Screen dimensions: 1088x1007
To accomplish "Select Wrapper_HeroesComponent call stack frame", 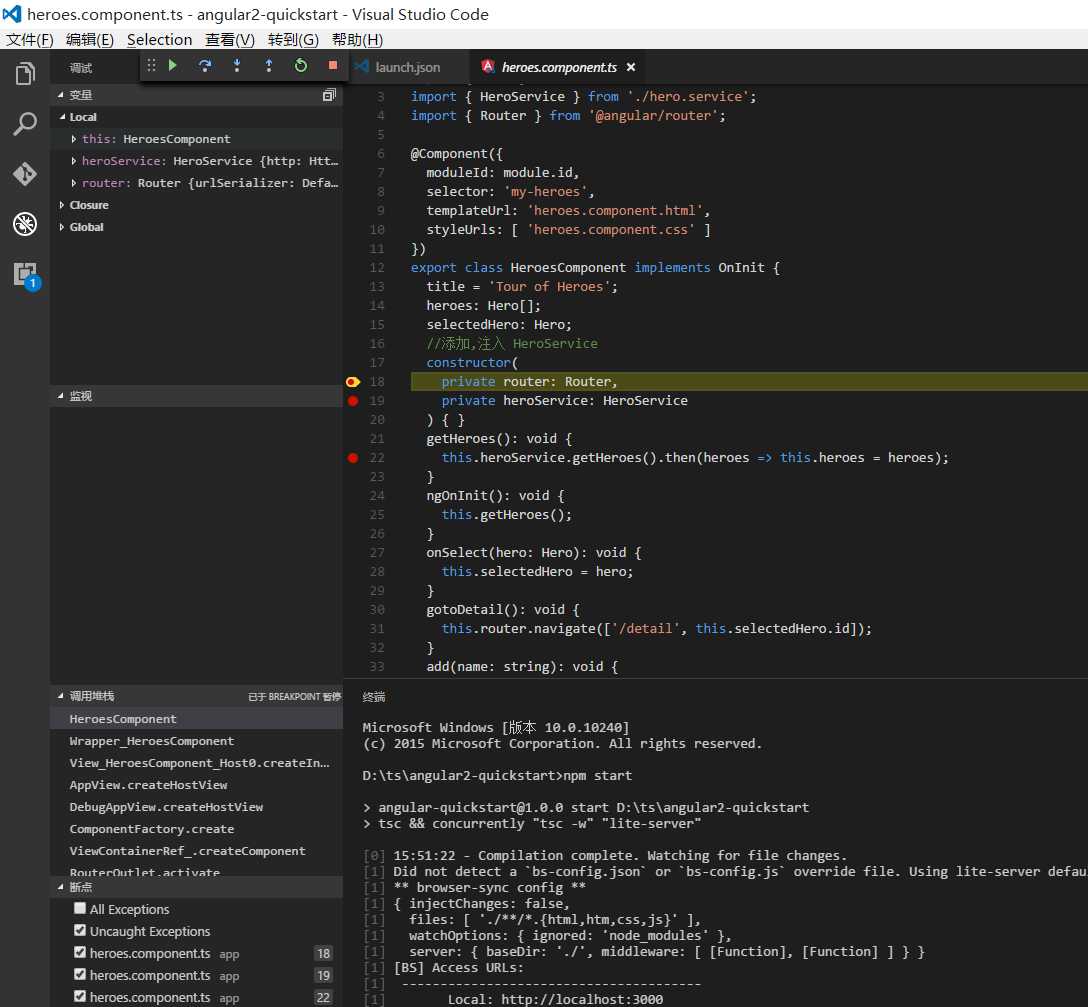I will [x=196, y=741].
